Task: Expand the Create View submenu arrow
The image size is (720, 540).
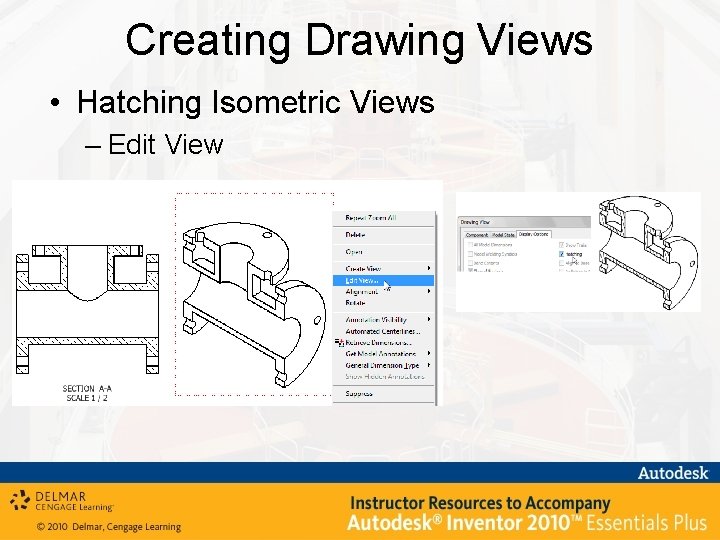Action: point(429,268)
